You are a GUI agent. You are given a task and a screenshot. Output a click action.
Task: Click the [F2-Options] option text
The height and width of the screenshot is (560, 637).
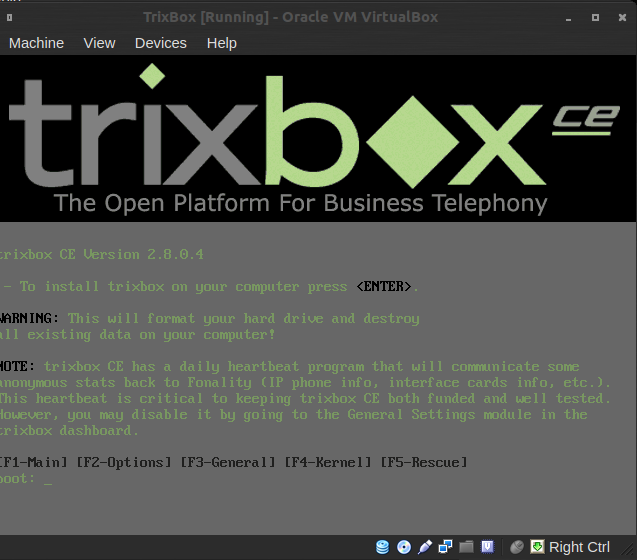coord(124,462)
